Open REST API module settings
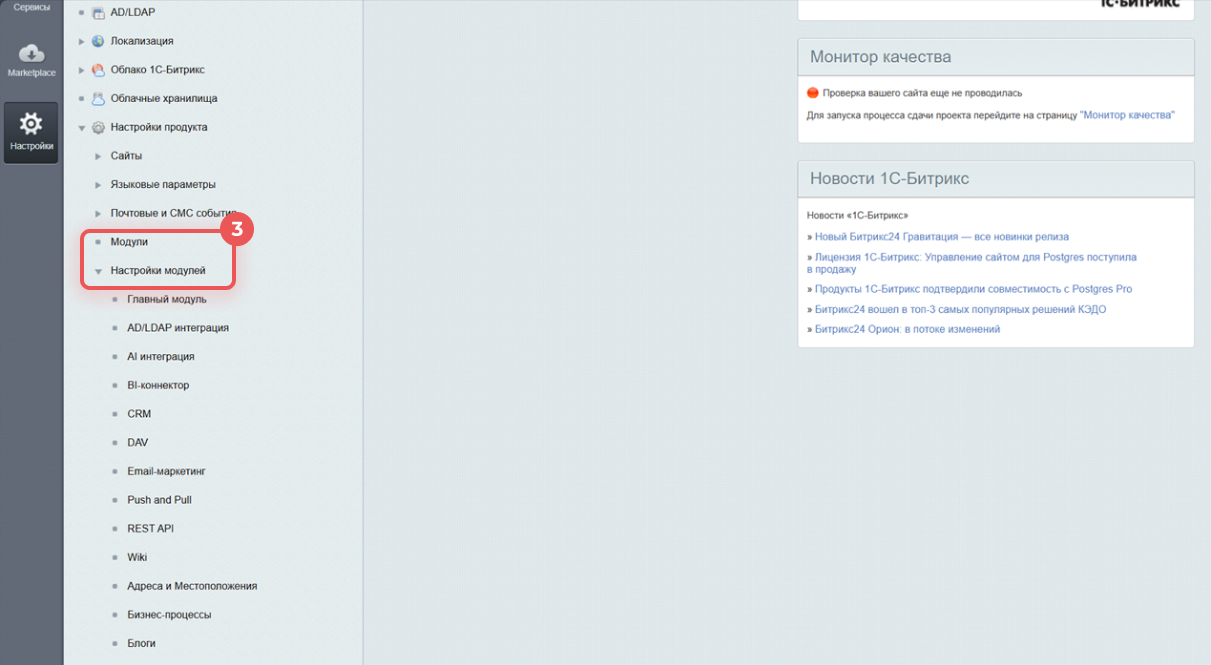Screen dimensions: 1211x665 click(151, 529)
